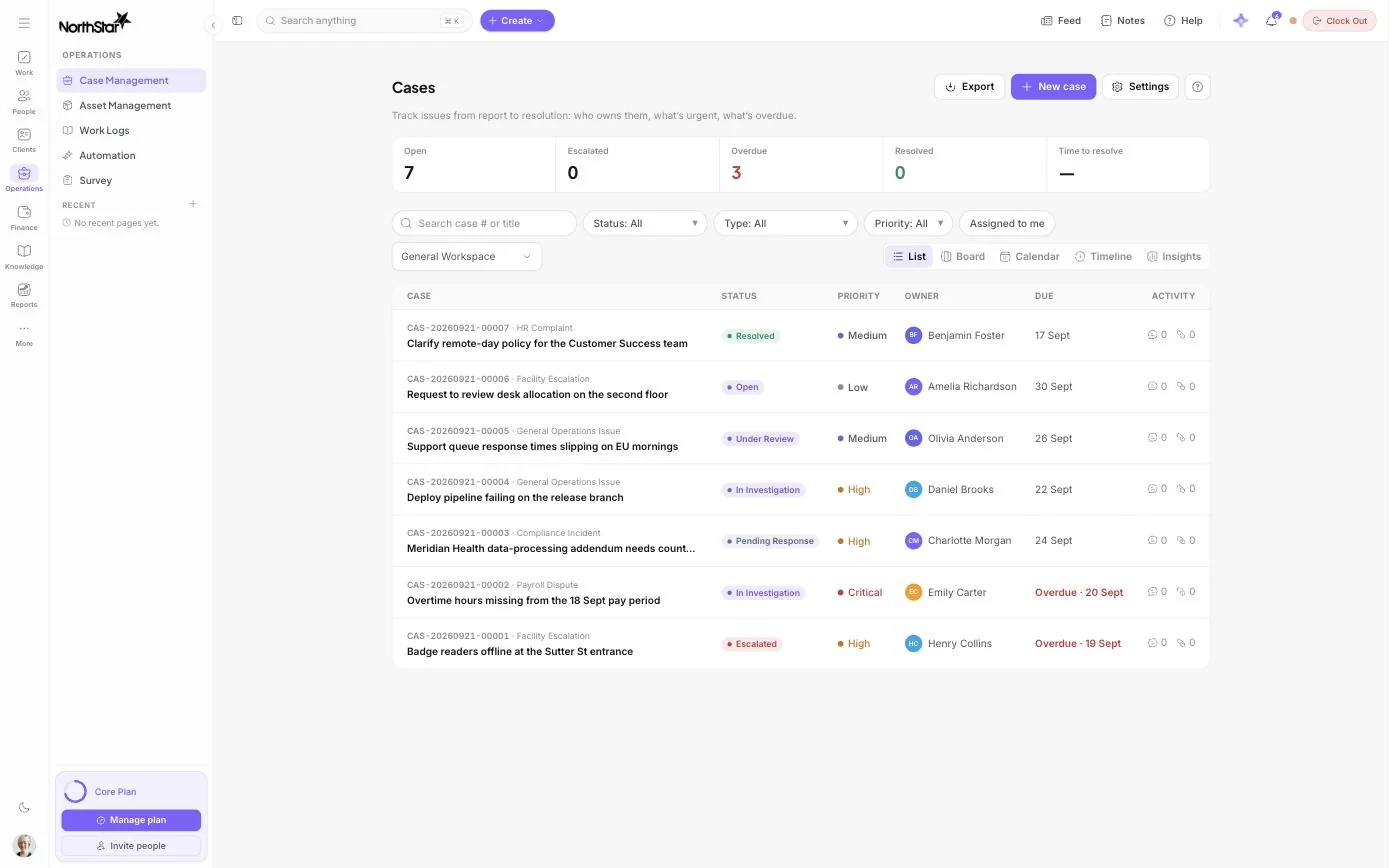Open Clients from the left rail
Screen dimensions: 1389x868
point(24,140)
